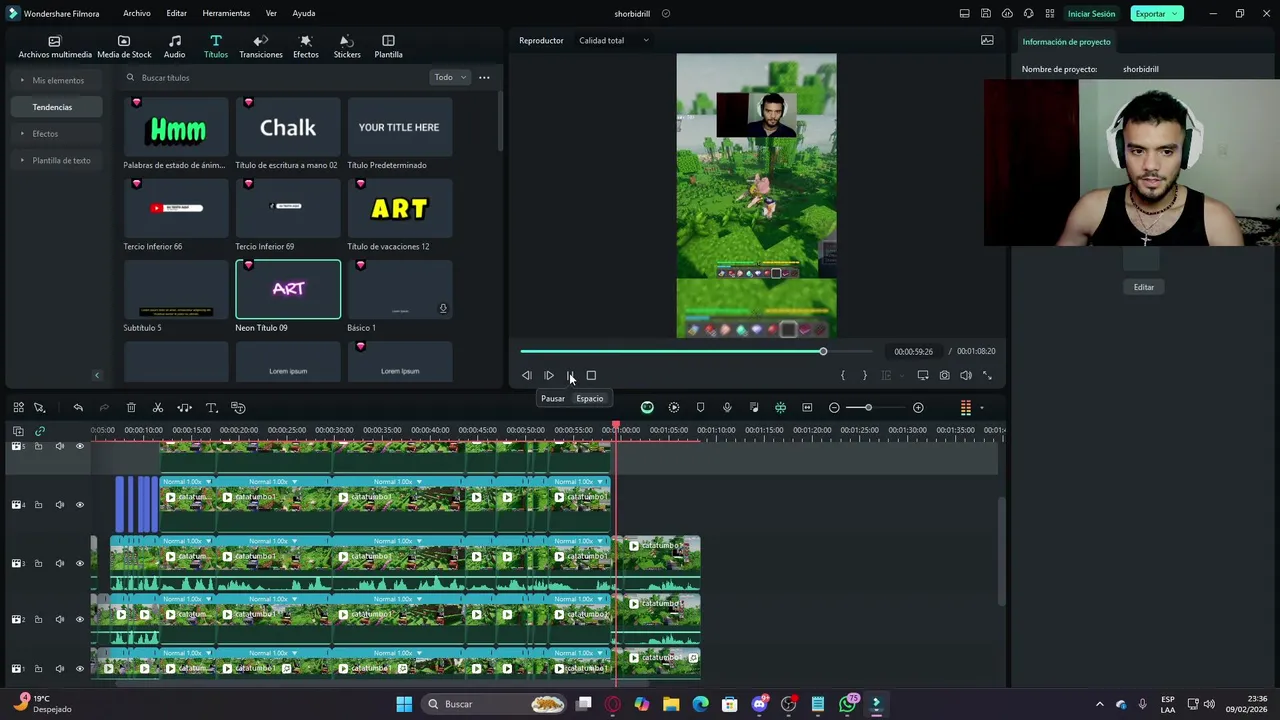Open the Editar menu
Viewport: 1280px width, 720px height.
click(177, 13)
